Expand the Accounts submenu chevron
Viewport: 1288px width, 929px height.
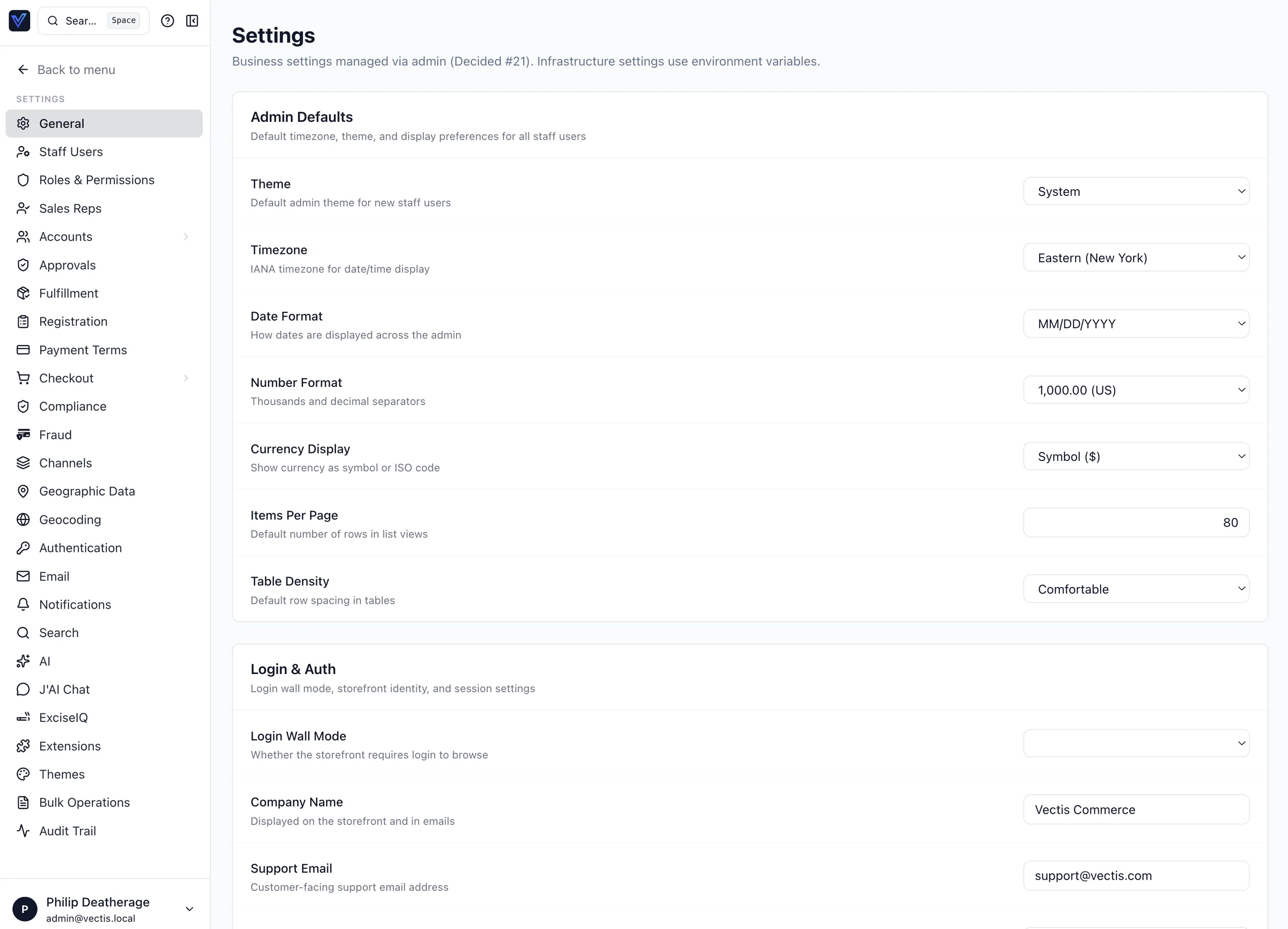tap(186, 237)
